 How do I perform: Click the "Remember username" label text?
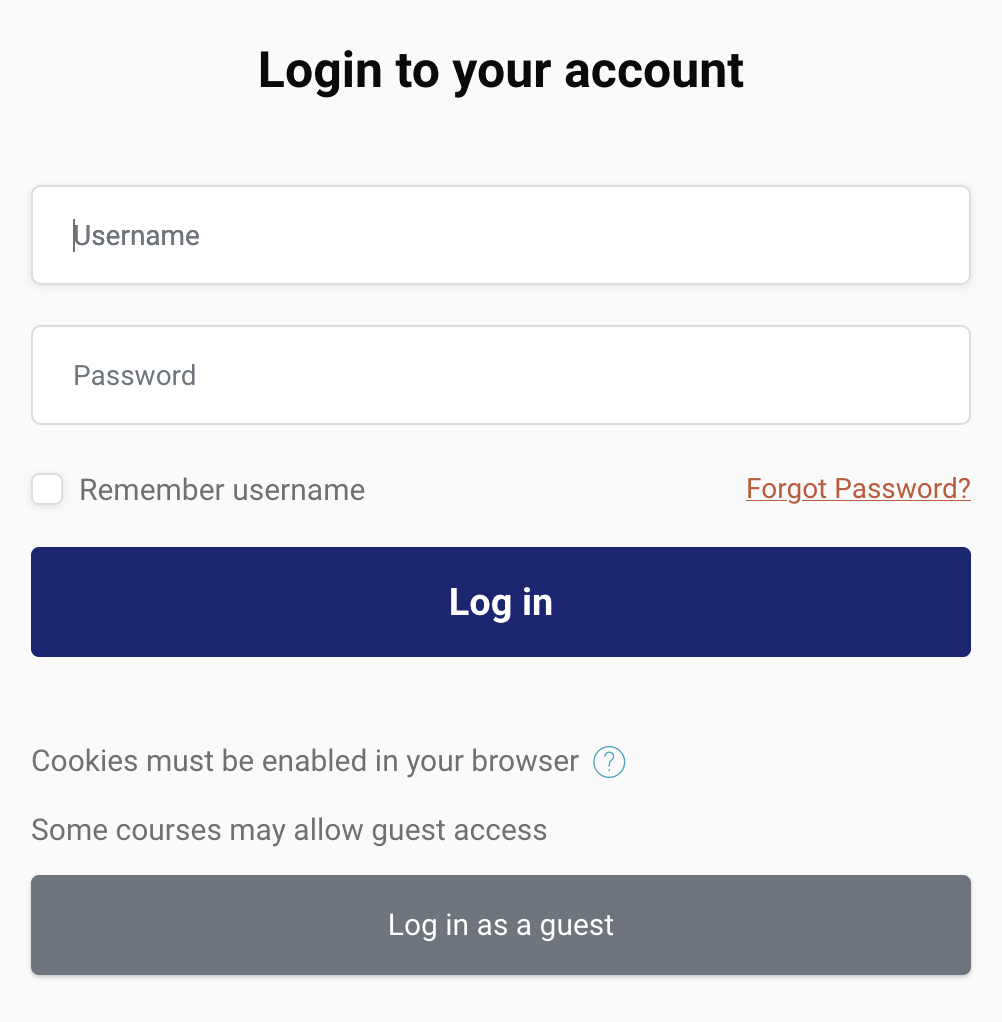click(222, 490)
